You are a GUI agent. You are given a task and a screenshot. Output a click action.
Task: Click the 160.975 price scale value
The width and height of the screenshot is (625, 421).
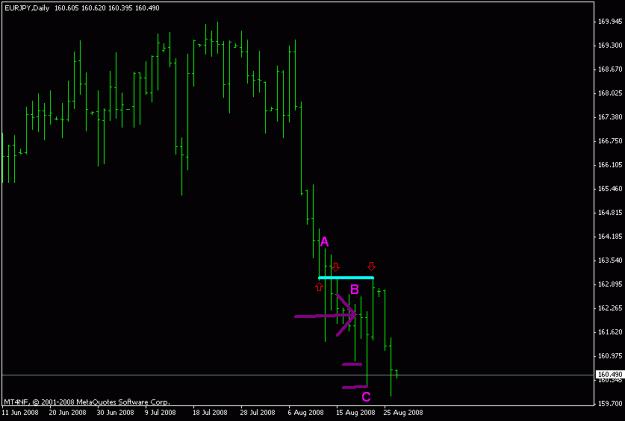pyautogui.click(x=610, y=356)
